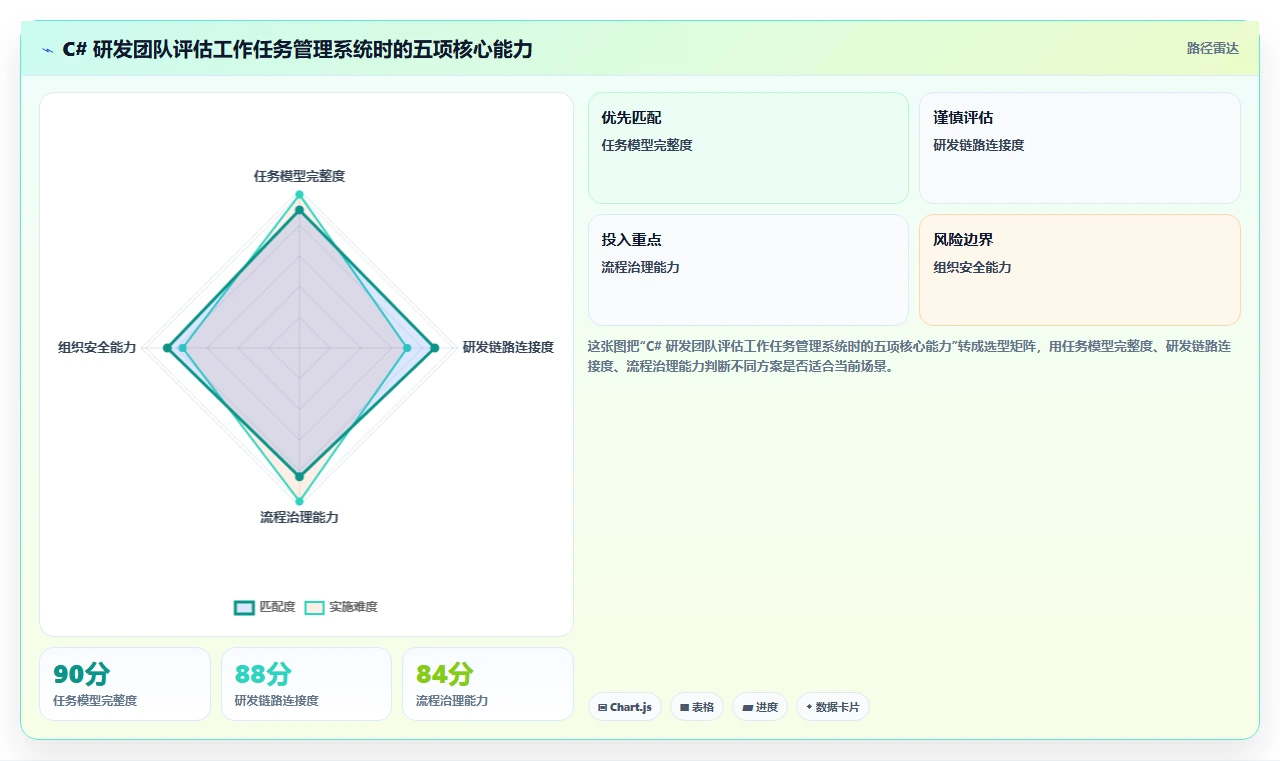Click the 路径雷达 label in header
This screenshot has height=761, width=1280.
(x=1212, y=48)
